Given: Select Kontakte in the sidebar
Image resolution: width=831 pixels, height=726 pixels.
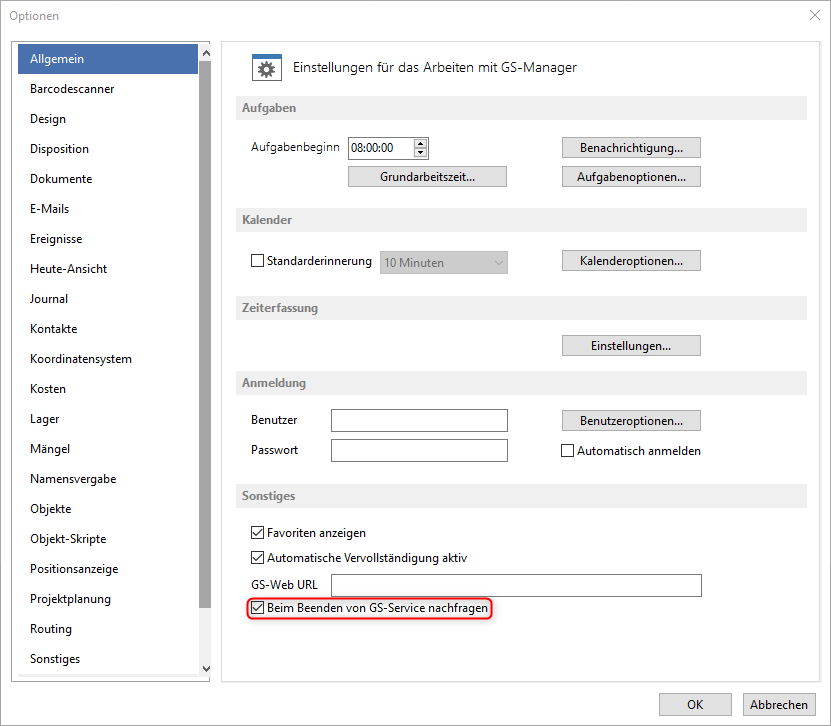Looking at the screenshot, I should tap(108, 329).
